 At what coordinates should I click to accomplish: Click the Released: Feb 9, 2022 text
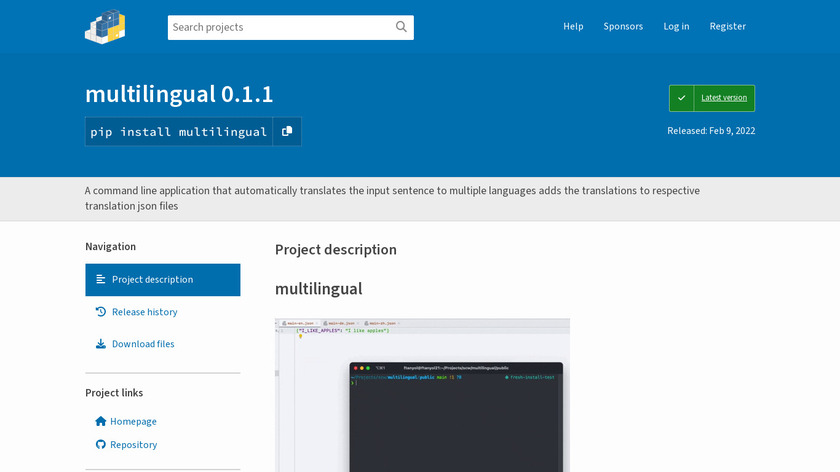coord(711,131)
